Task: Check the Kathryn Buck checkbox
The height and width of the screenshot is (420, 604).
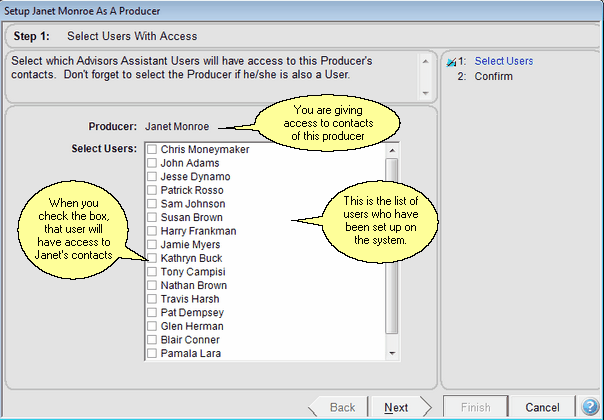Action: pos(152,258)
